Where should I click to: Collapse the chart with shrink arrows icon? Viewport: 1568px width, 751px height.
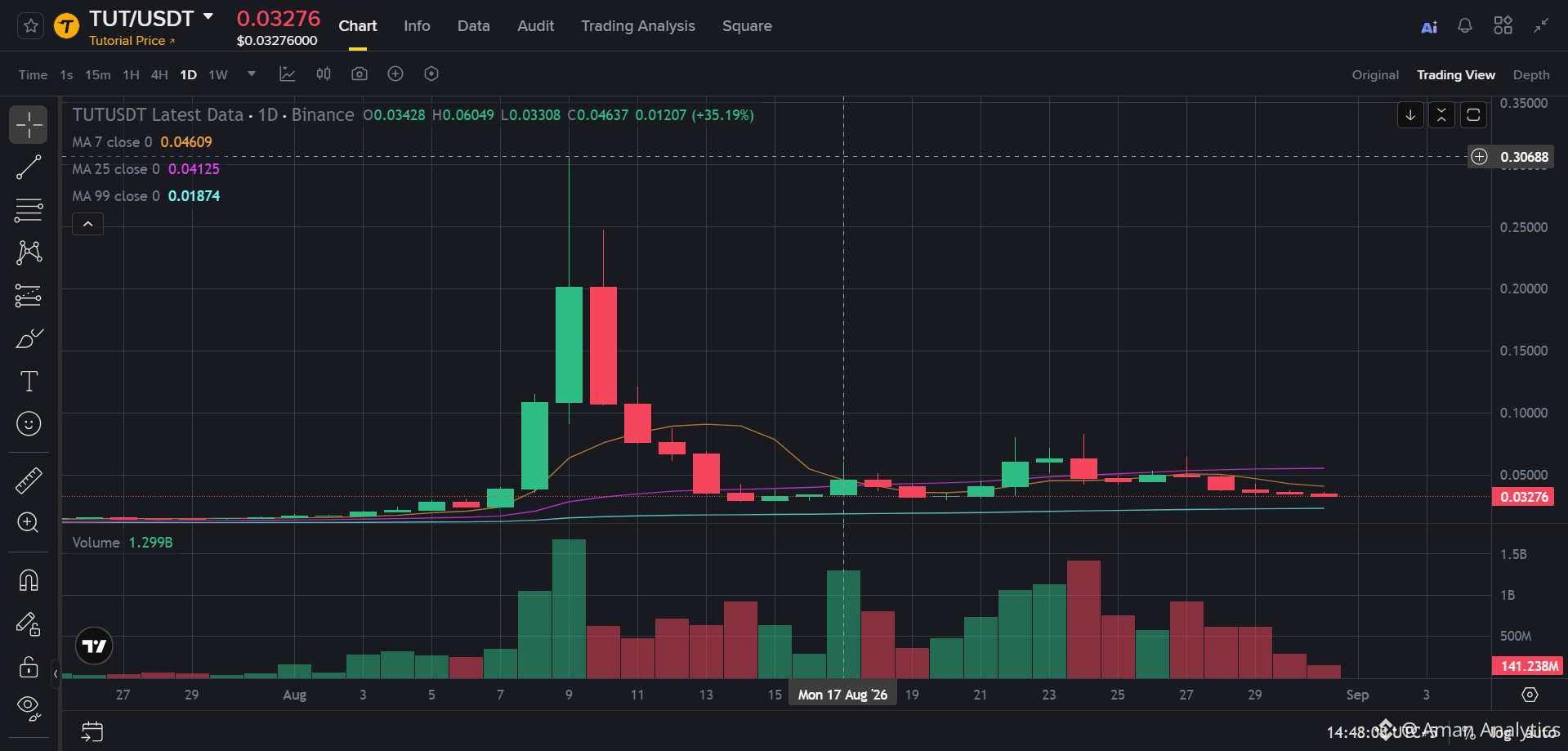tap(1541, 25)
